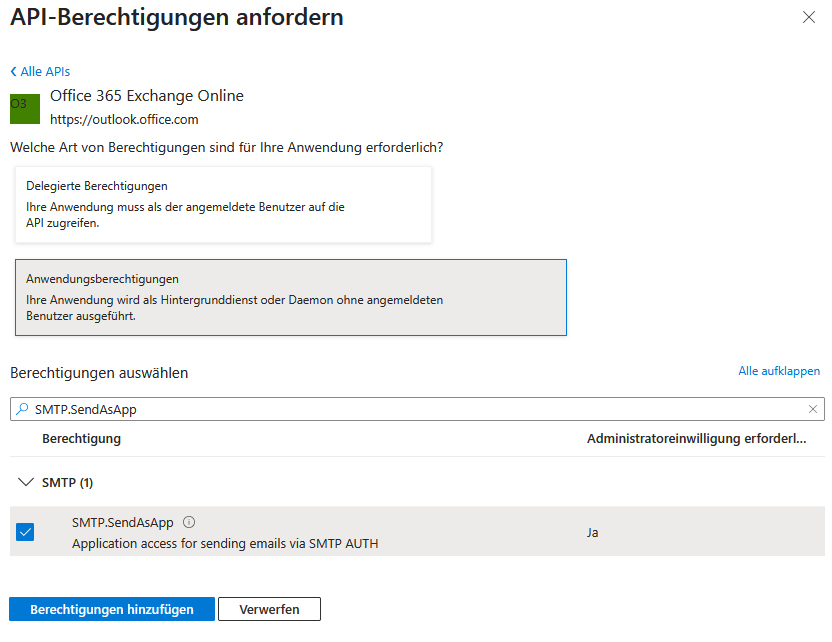This screenshot has height=642, width=832.
Task: Close the API-Berechtigungen anfordern panel
Action: coord(809,18)
